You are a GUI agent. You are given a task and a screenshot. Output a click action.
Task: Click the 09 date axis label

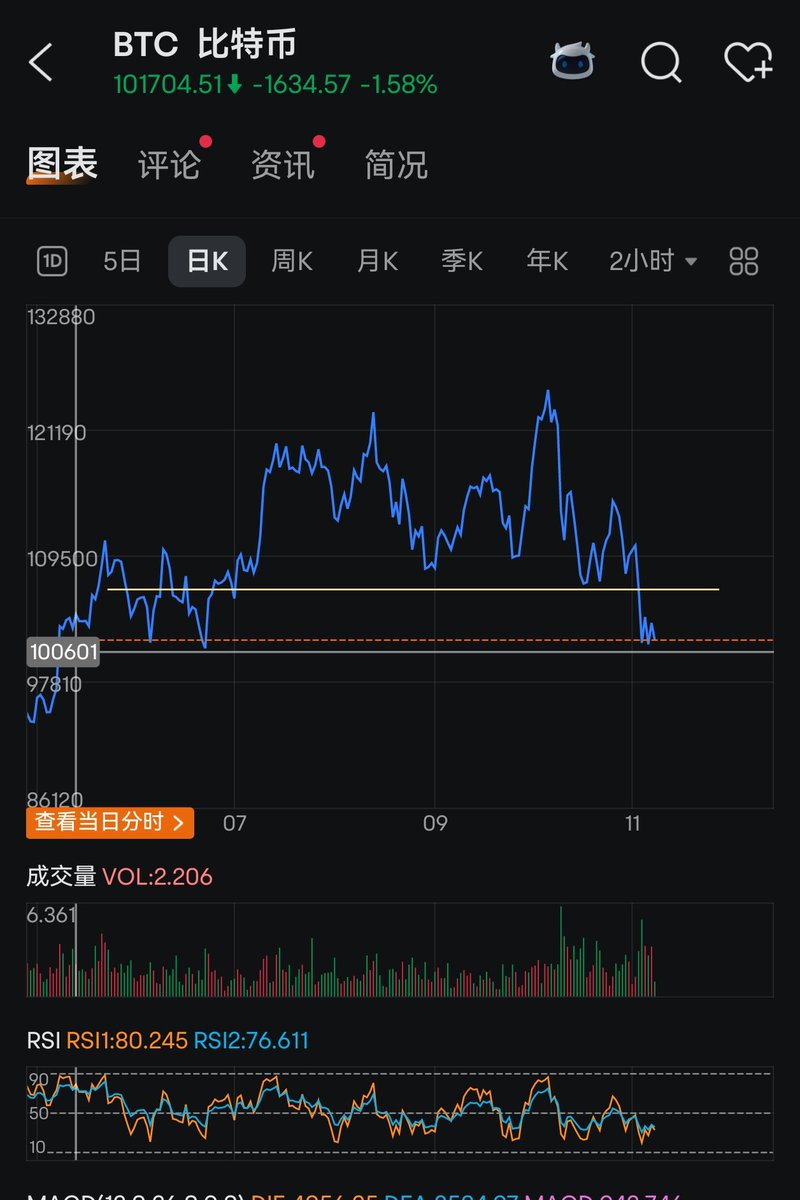[435, 824]
